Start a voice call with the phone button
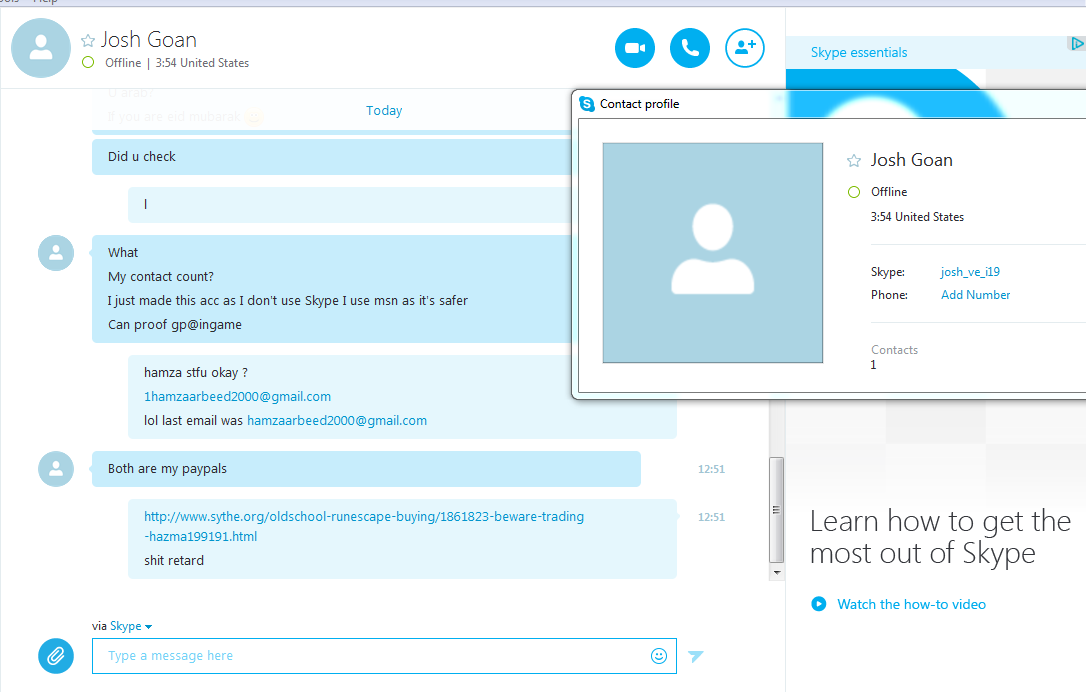 690,48
